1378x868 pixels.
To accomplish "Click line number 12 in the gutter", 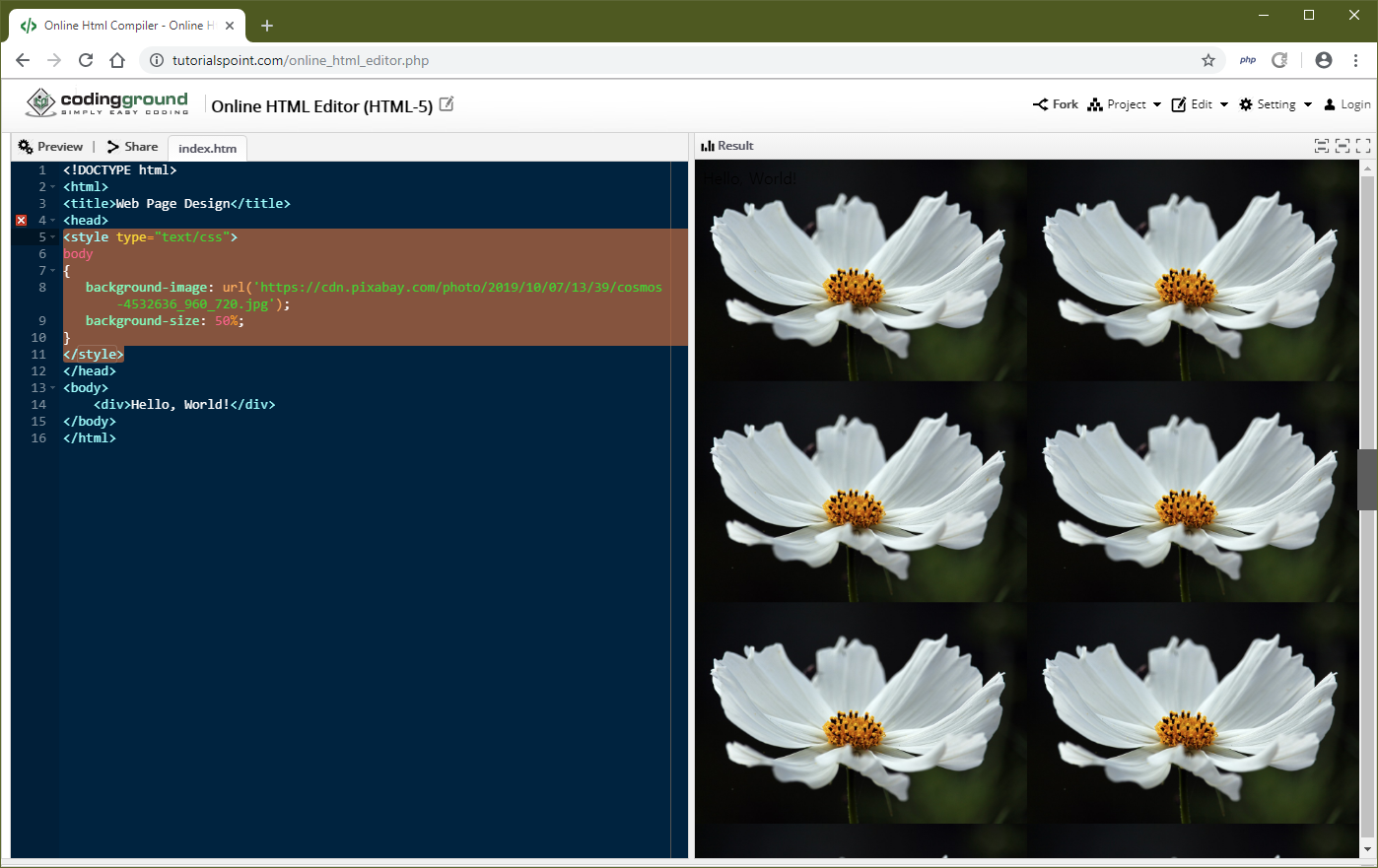I will pyautogui.click(x=38, y=371).
